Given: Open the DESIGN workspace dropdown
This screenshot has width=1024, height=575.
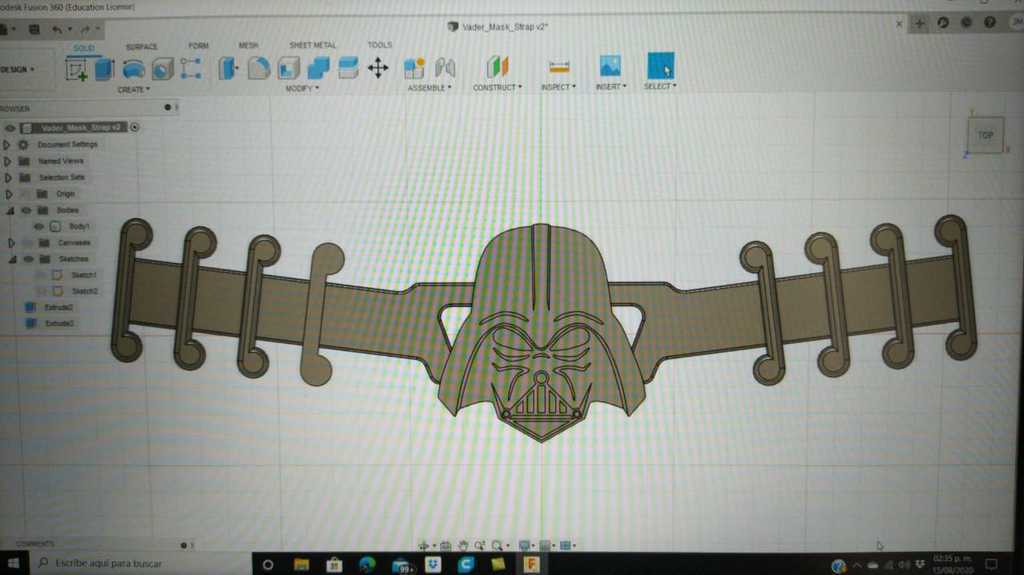Looking at the screenshot, I should (x=18, y=69).
